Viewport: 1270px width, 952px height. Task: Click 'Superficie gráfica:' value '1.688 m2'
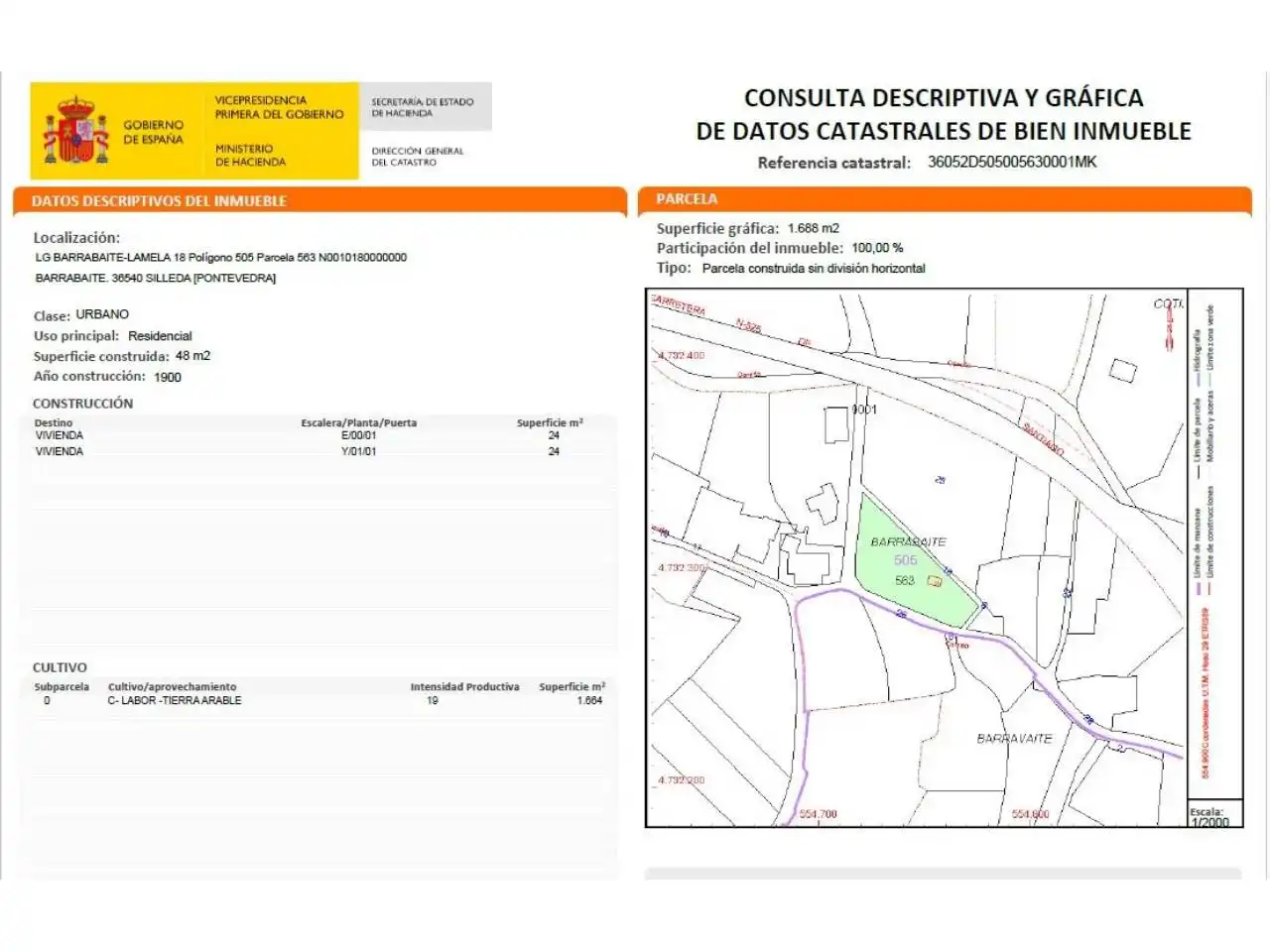pyautogui.click(x=814, y=228)
